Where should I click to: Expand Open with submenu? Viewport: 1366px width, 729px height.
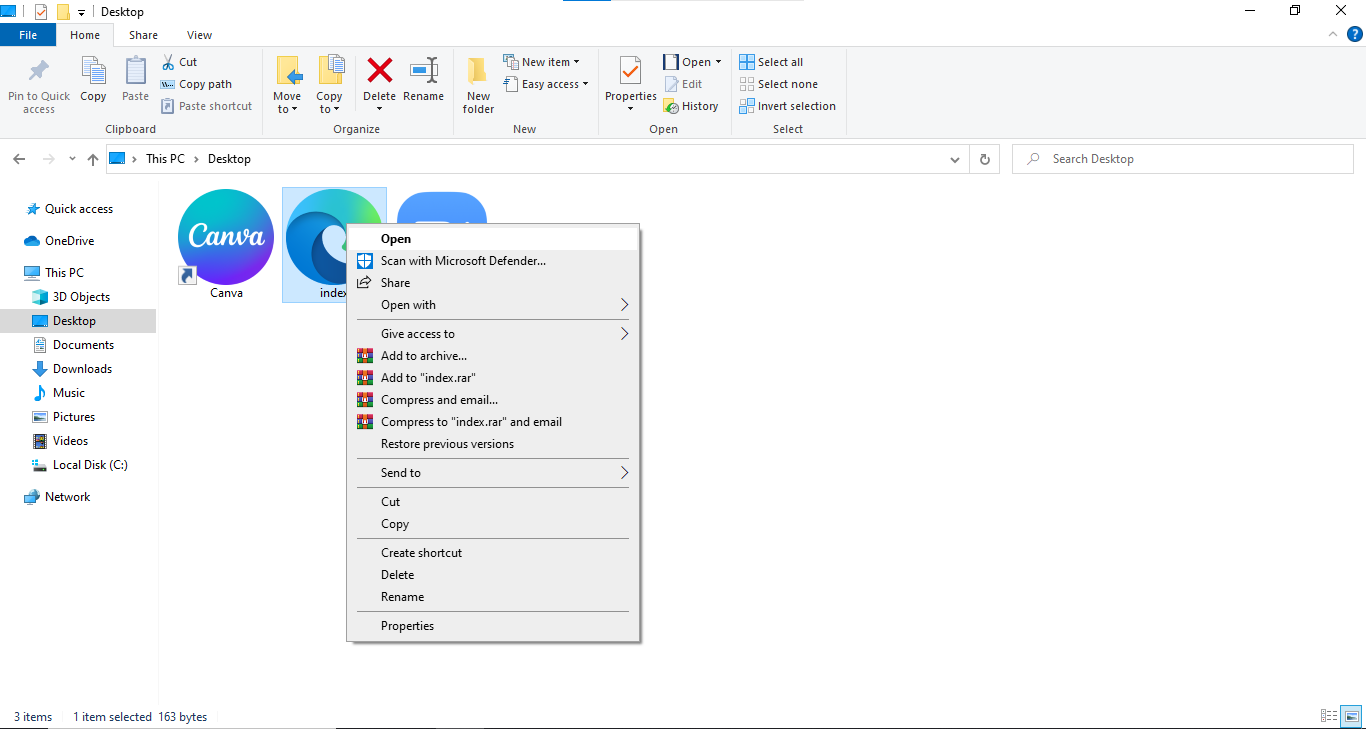(x=493, y=305)
